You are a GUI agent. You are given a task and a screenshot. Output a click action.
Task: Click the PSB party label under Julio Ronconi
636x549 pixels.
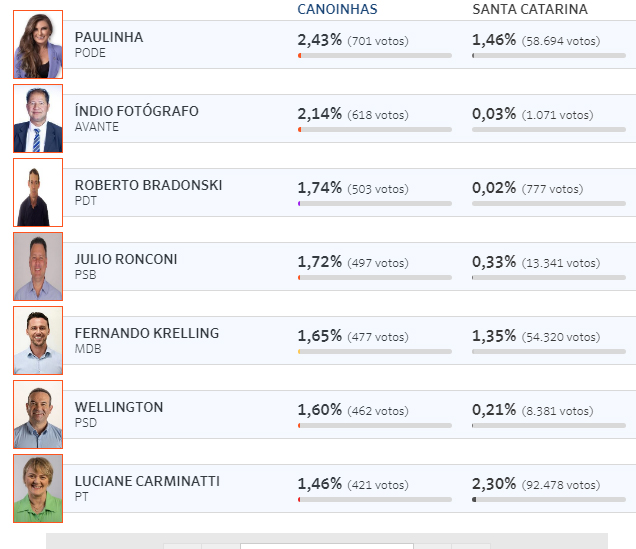click(86, 275)
